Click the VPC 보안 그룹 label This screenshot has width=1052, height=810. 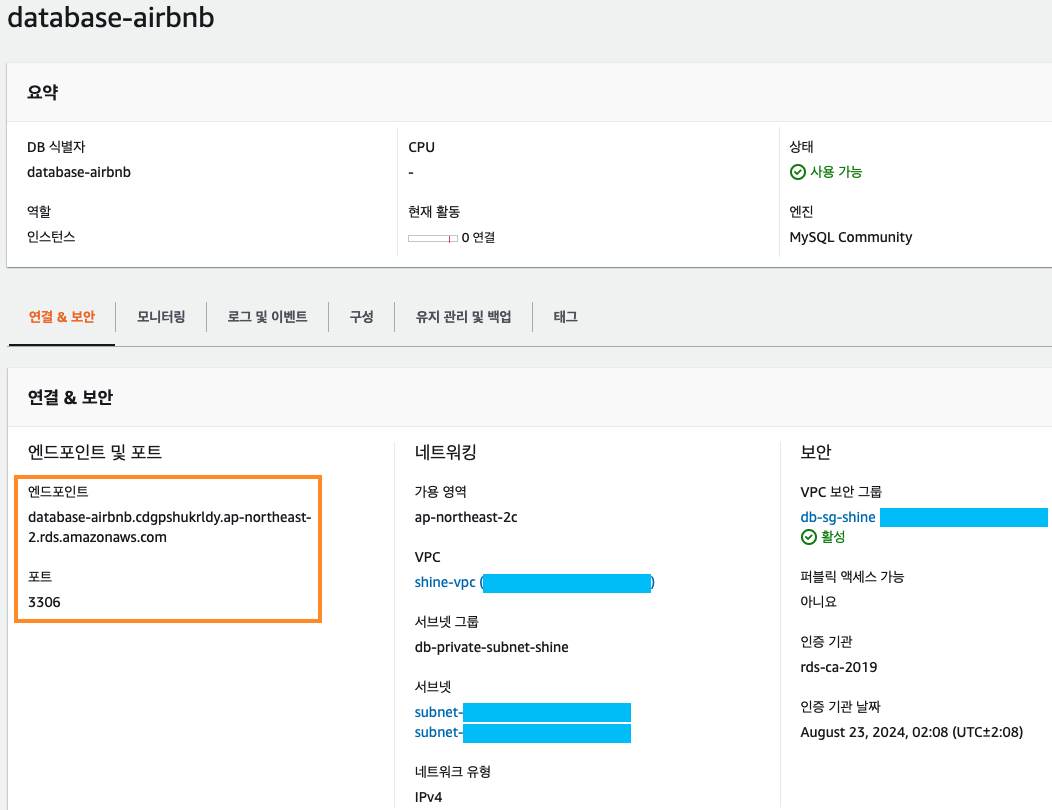pos(841,492)
